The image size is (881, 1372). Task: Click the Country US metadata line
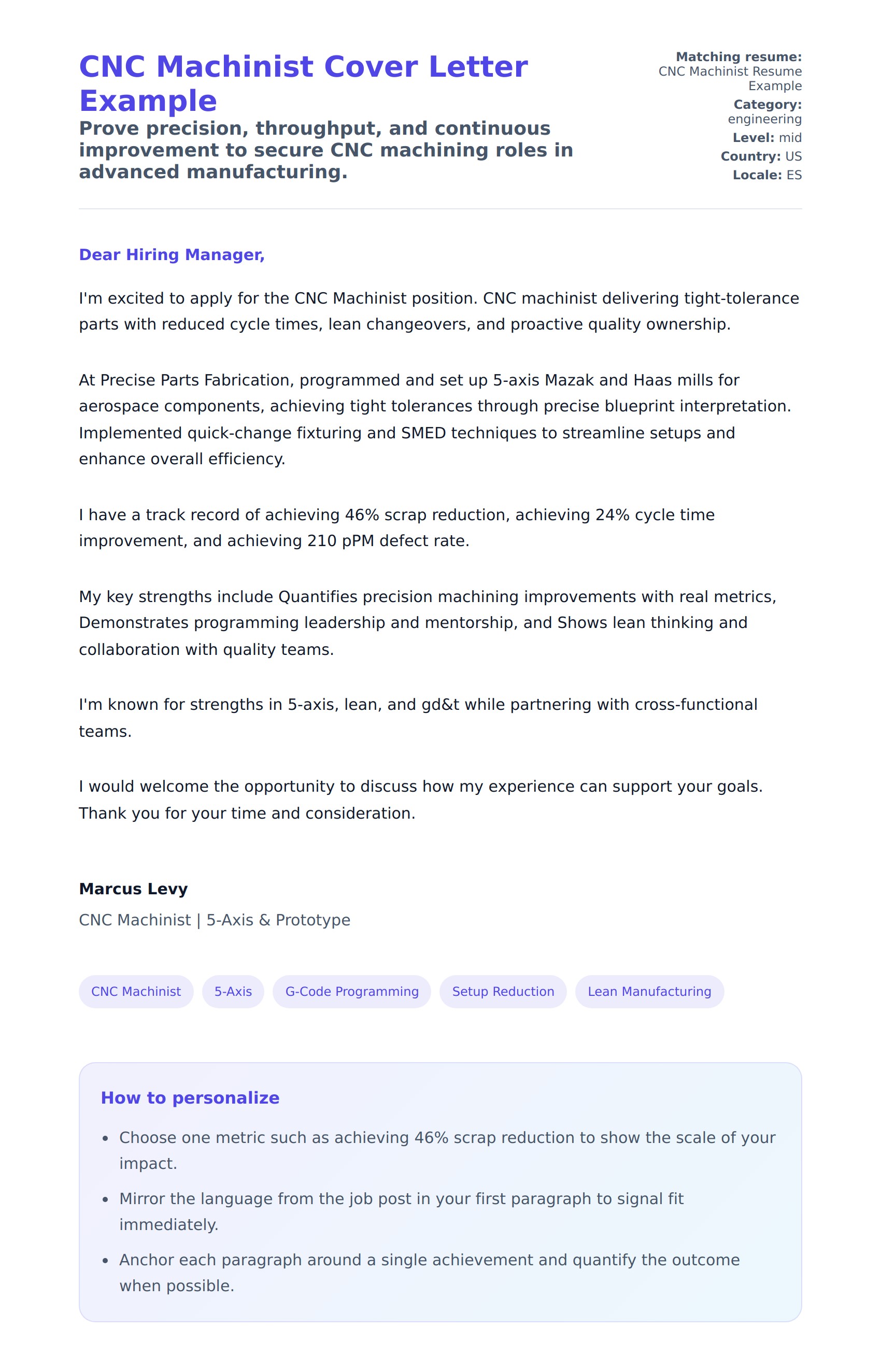pyautogui.click(x=761, y=156)
